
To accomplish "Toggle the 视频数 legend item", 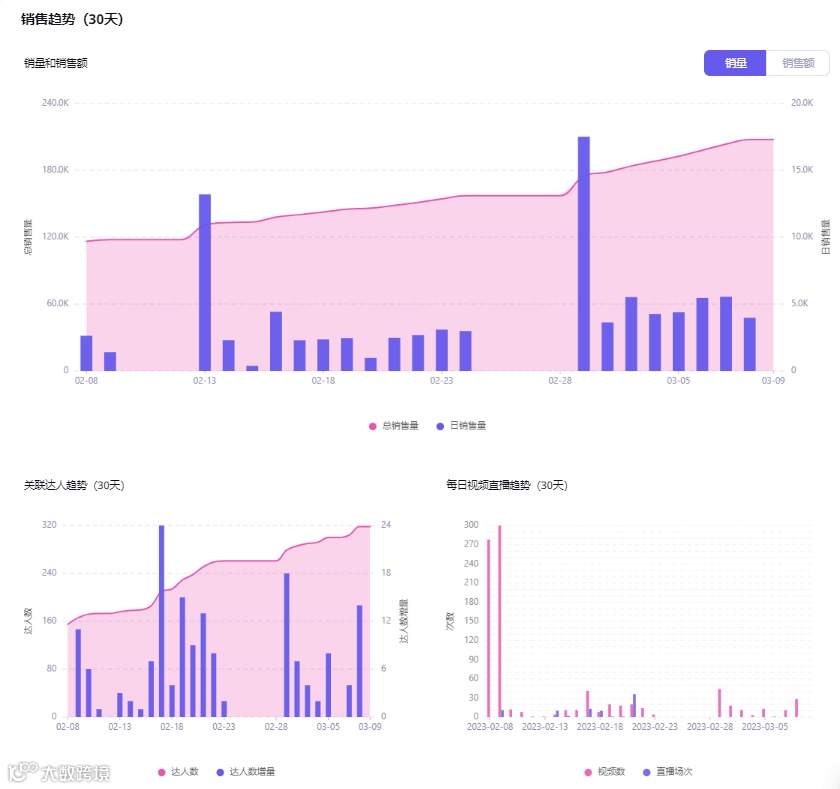I will [x=605, y=772].
